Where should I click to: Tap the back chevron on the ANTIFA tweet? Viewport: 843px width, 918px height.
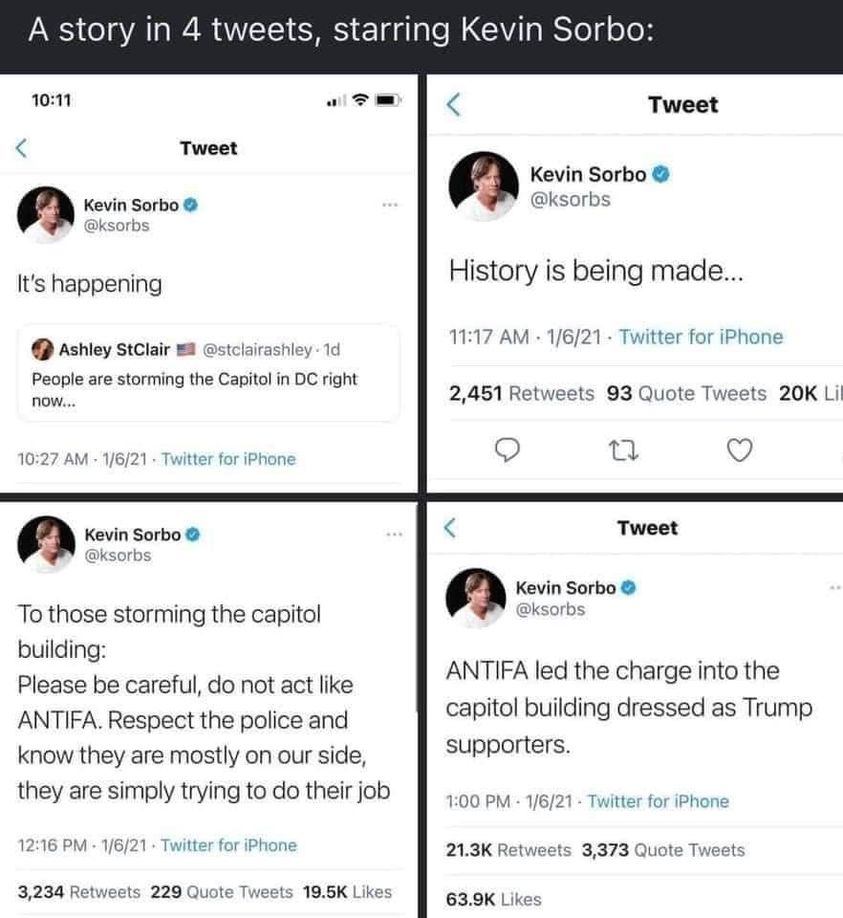pos(451,528)
